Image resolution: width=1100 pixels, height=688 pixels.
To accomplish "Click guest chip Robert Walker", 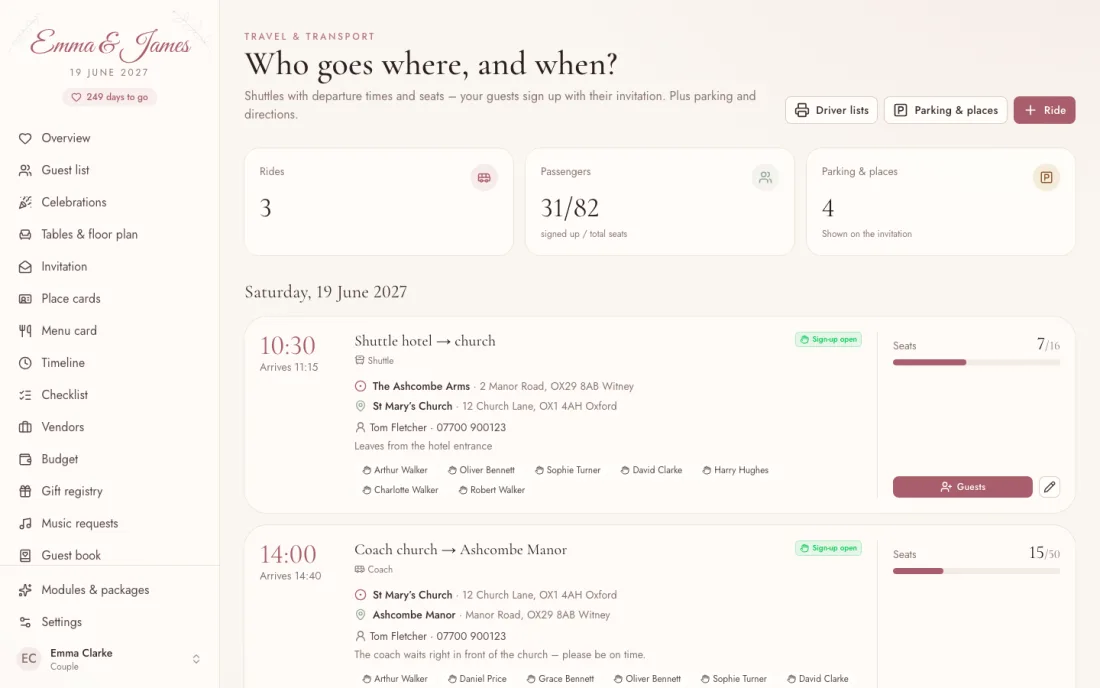I will click(x=492, y=490).
